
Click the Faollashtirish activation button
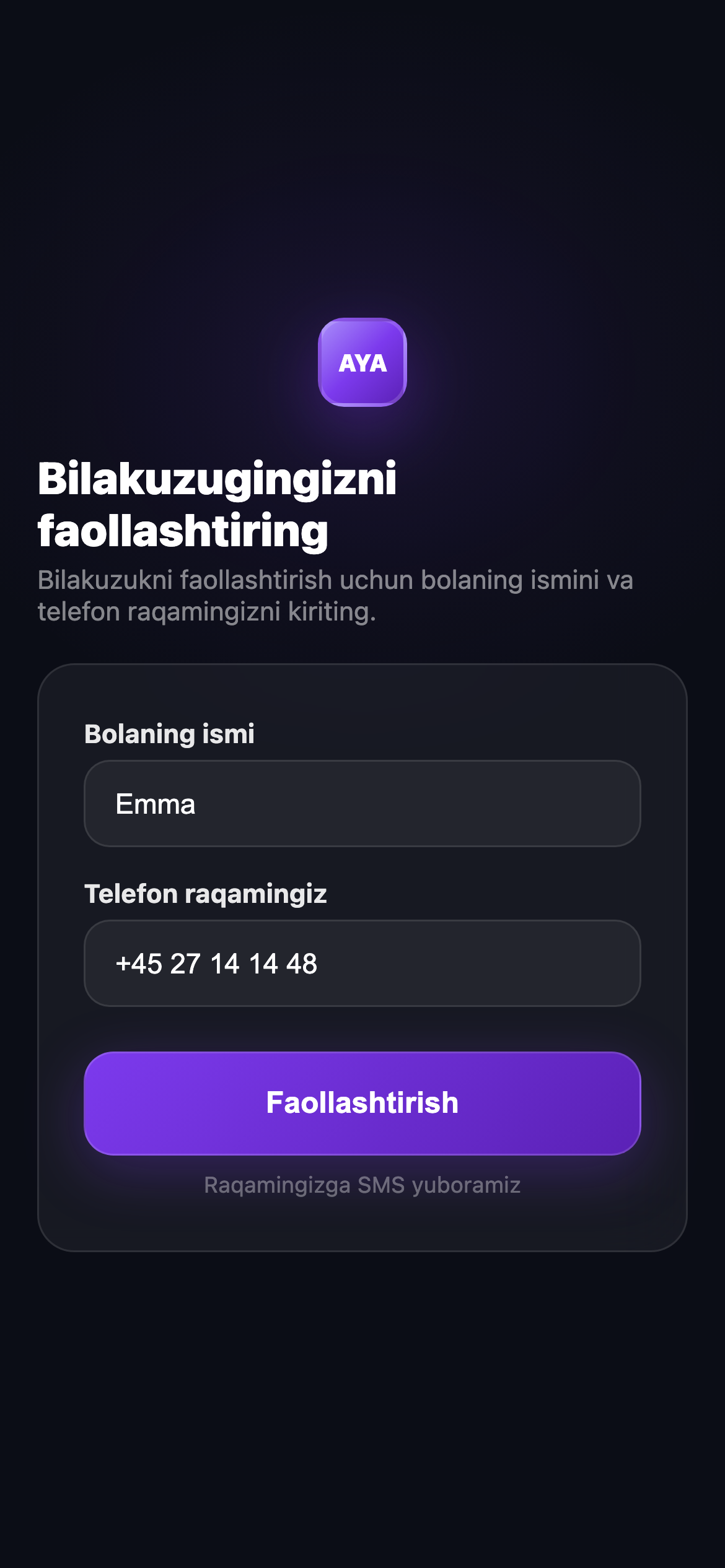(x=361, y=1102)
